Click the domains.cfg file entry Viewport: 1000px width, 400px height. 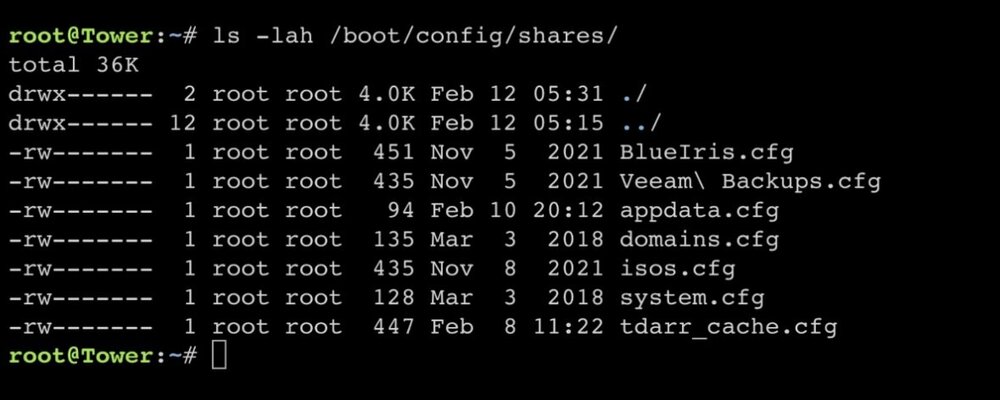pos(699,240)
